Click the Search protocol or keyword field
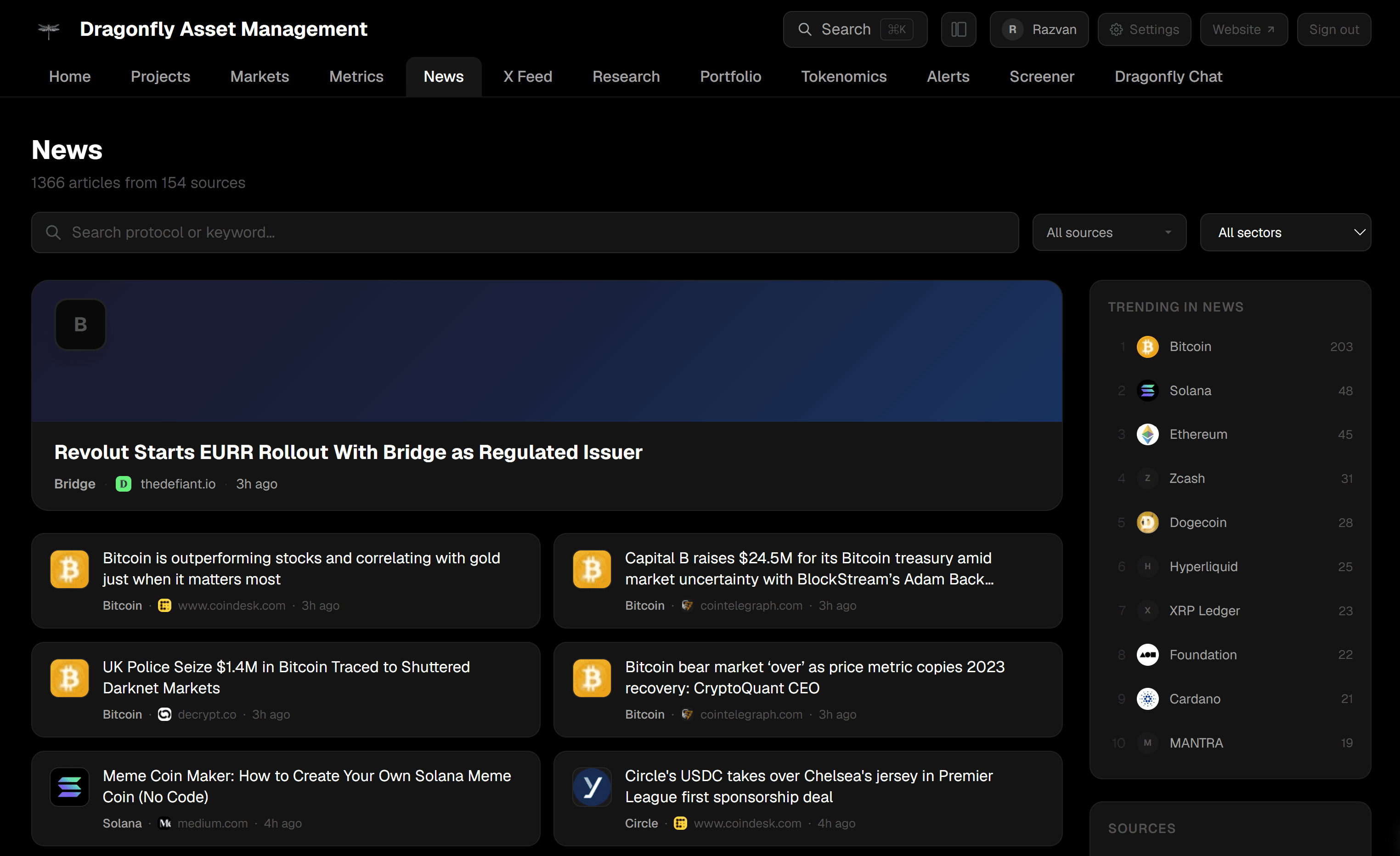 coord(525,232)
